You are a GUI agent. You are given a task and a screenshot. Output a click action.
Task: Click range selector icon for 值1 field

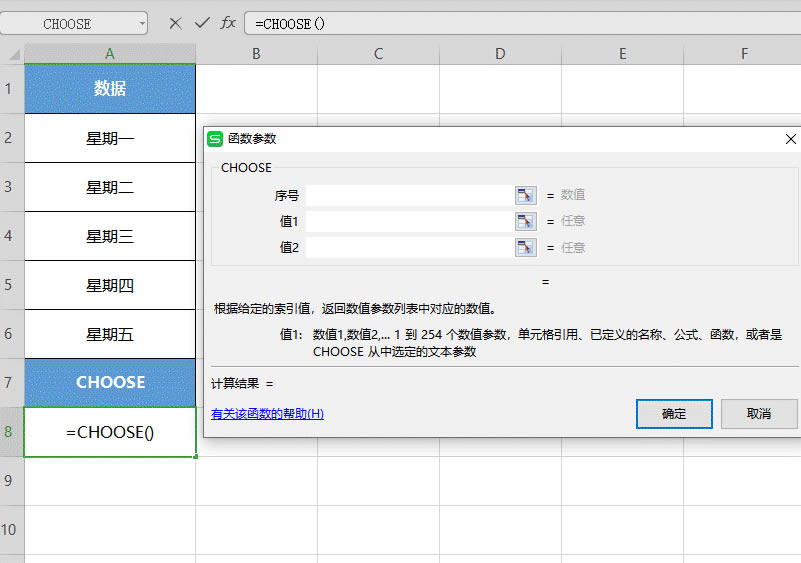(x=526, y=221)
